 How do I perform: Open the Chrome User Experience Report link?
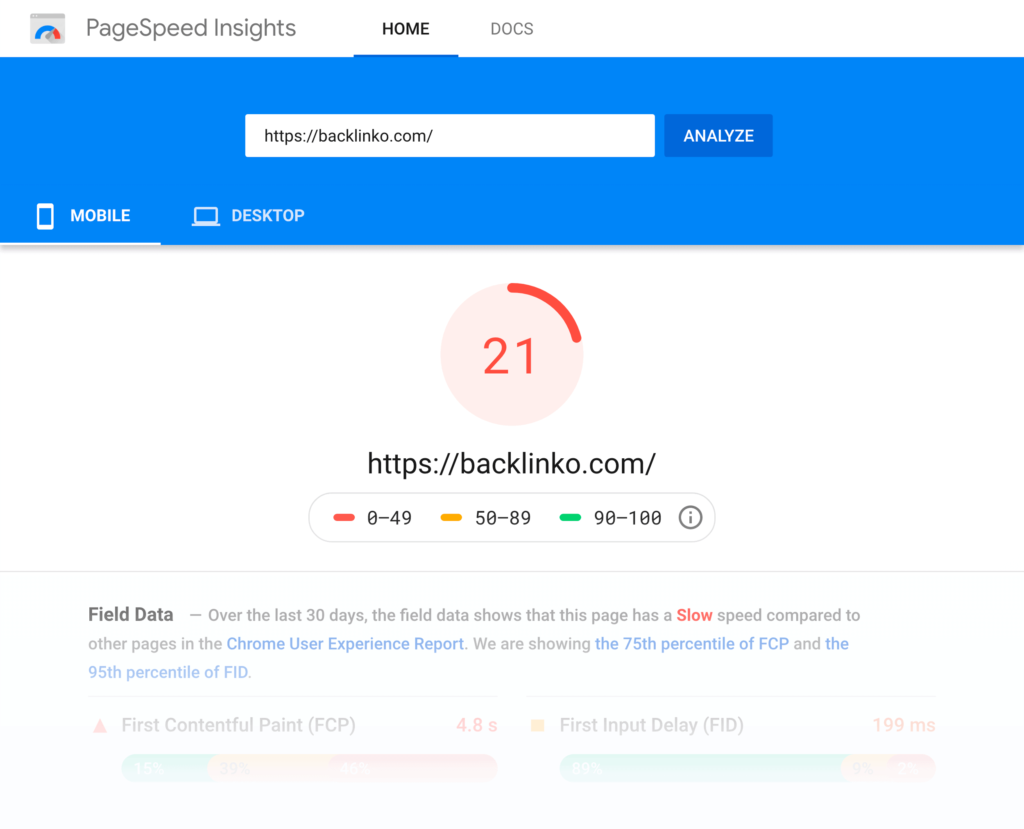pos(344,643)
